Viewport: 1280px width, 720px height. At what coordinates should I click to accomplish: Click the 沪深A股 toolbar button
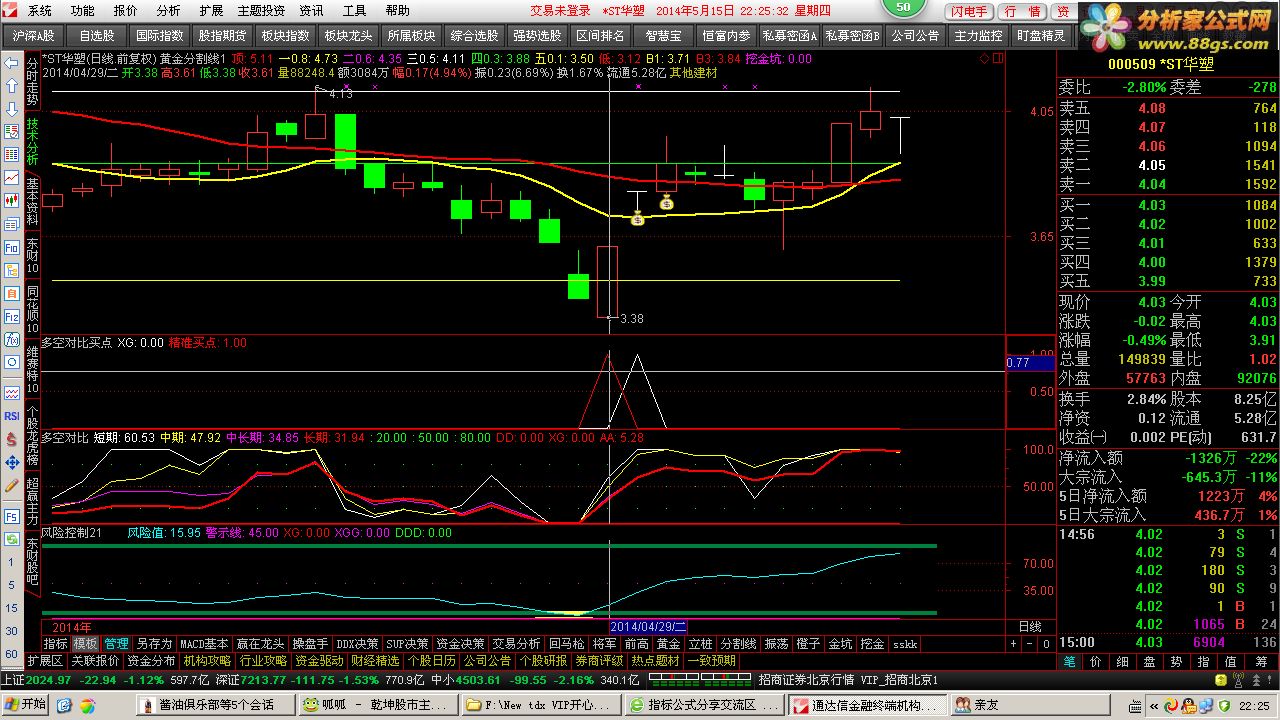pos(33,36)
